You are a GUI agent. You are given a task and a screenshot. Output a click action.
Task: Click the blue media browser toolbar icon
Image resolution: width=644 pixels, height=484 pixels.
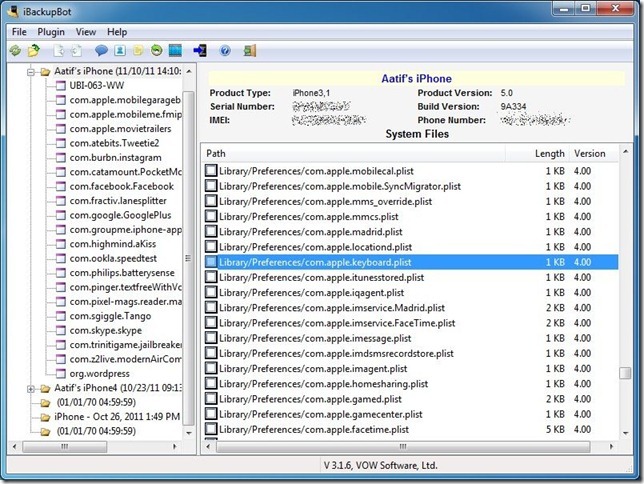click(175, 50)
